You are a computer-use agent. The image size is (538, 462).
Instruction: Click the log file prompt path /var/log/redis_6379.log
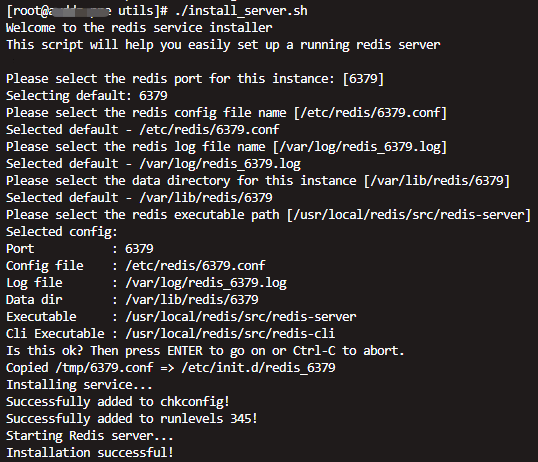click(360, 147)
